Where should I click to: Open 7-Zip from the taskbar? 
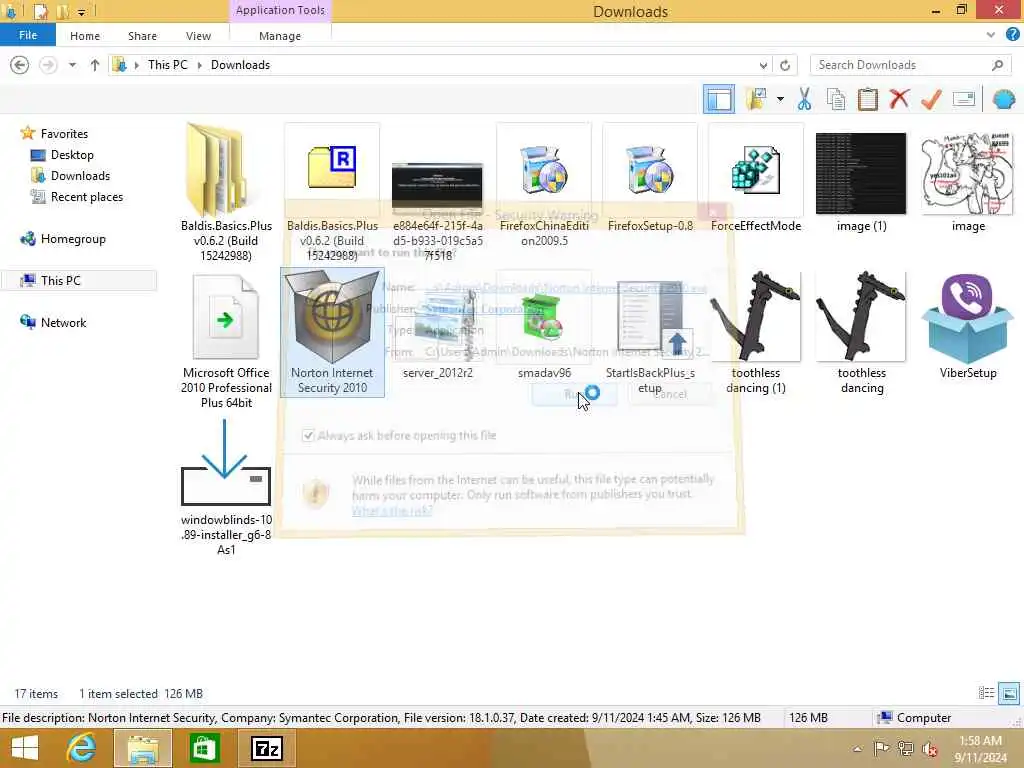[x=266, y=748]
